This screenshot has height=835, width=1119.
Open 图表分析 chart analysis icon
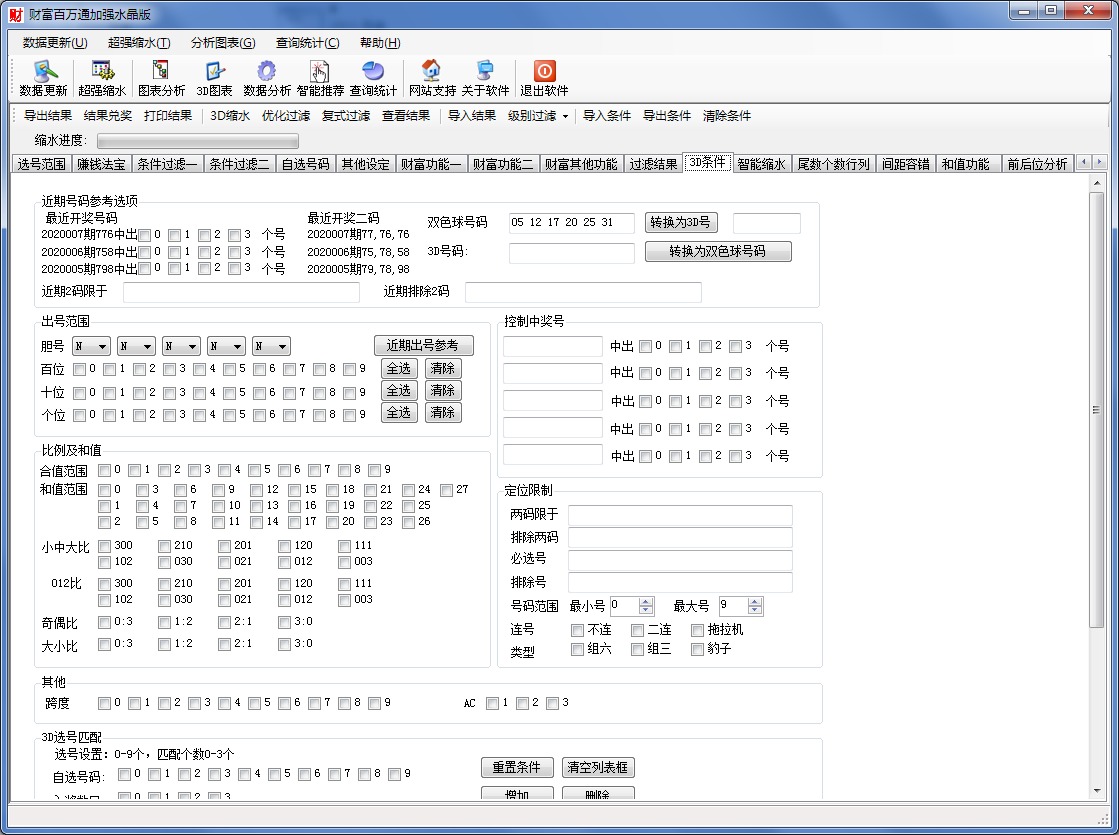coord(161,72)
